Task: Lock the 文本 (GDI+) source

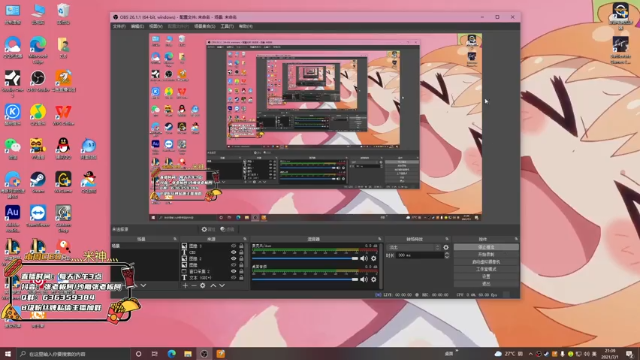Action: [241, 278]
